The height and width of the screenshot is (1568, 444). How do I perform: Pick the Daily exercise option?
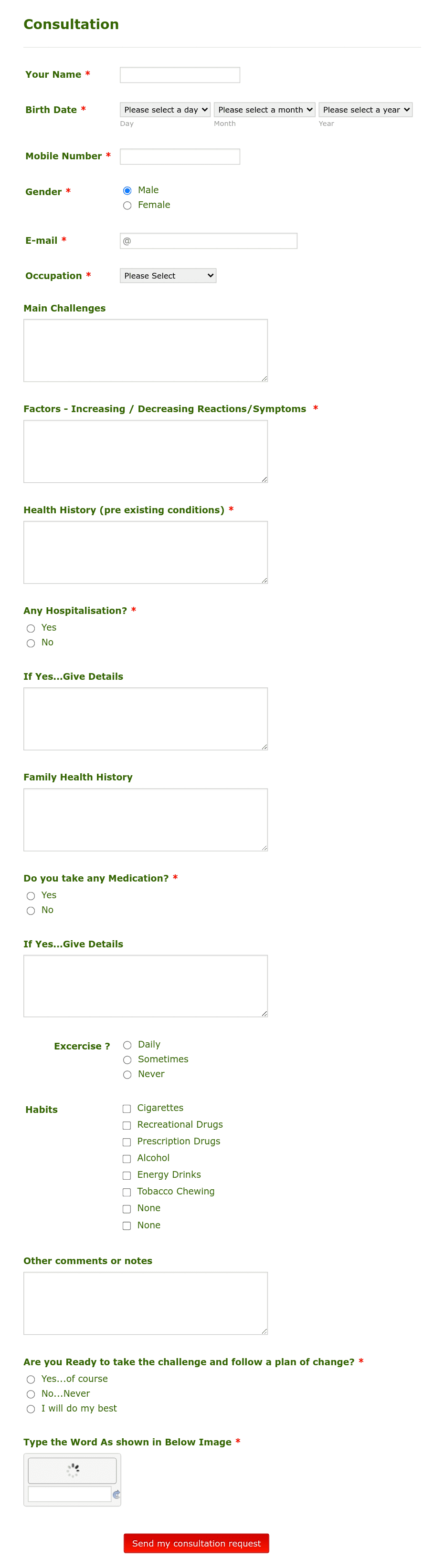coord(127,1045)
